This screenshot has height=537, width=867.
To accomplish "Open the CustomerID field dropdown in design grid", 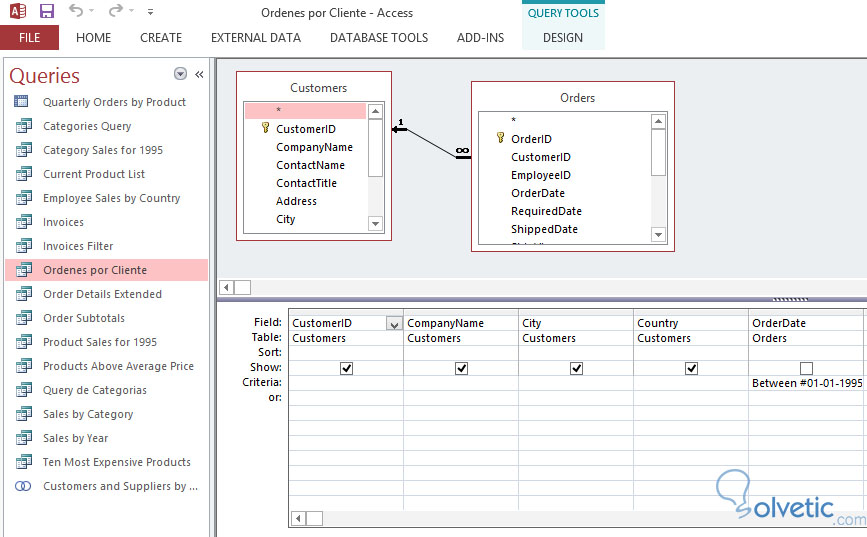I will [x=394, y=324].
